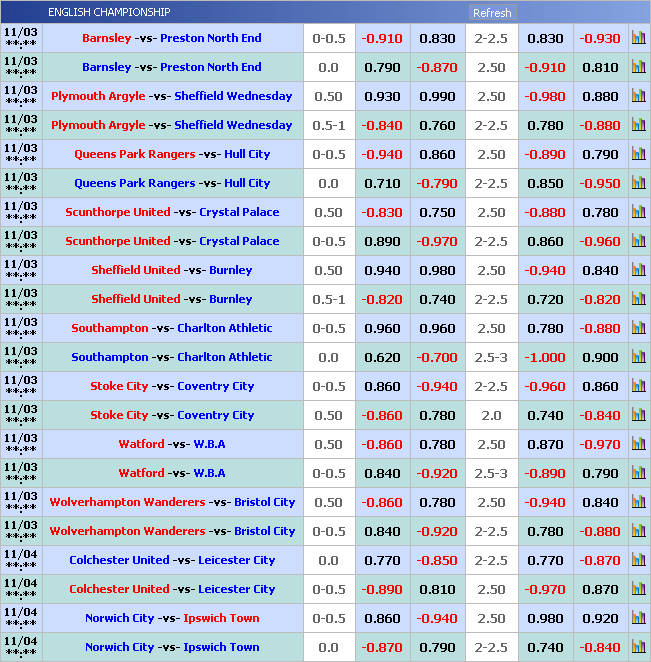This screenshot has width=651, height=662.
Task: Click the ENGLISH CHAMPIONSHIP league header
Action: click(109, 12)
